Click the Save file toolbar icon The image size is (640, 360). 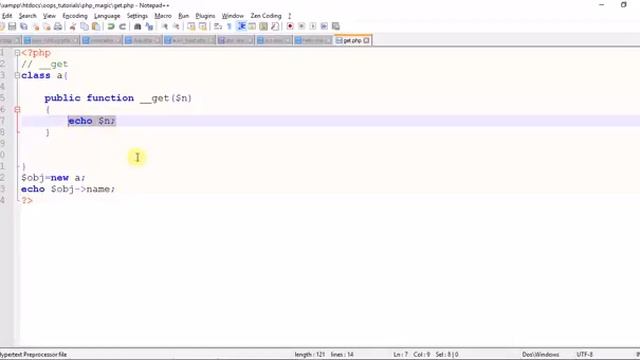pos(12,27)
